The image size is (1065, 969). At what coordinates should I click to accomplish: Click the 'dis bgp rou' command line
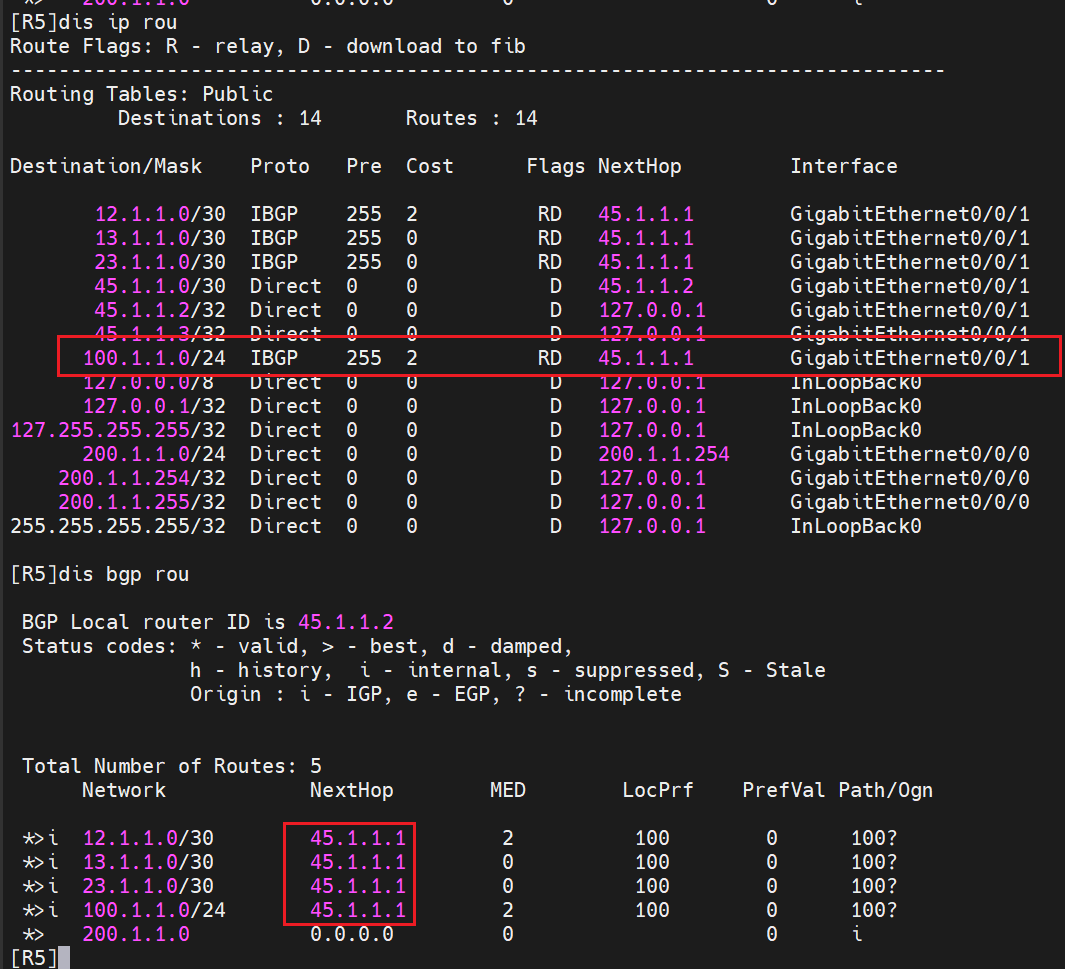(x=99, y=574)
